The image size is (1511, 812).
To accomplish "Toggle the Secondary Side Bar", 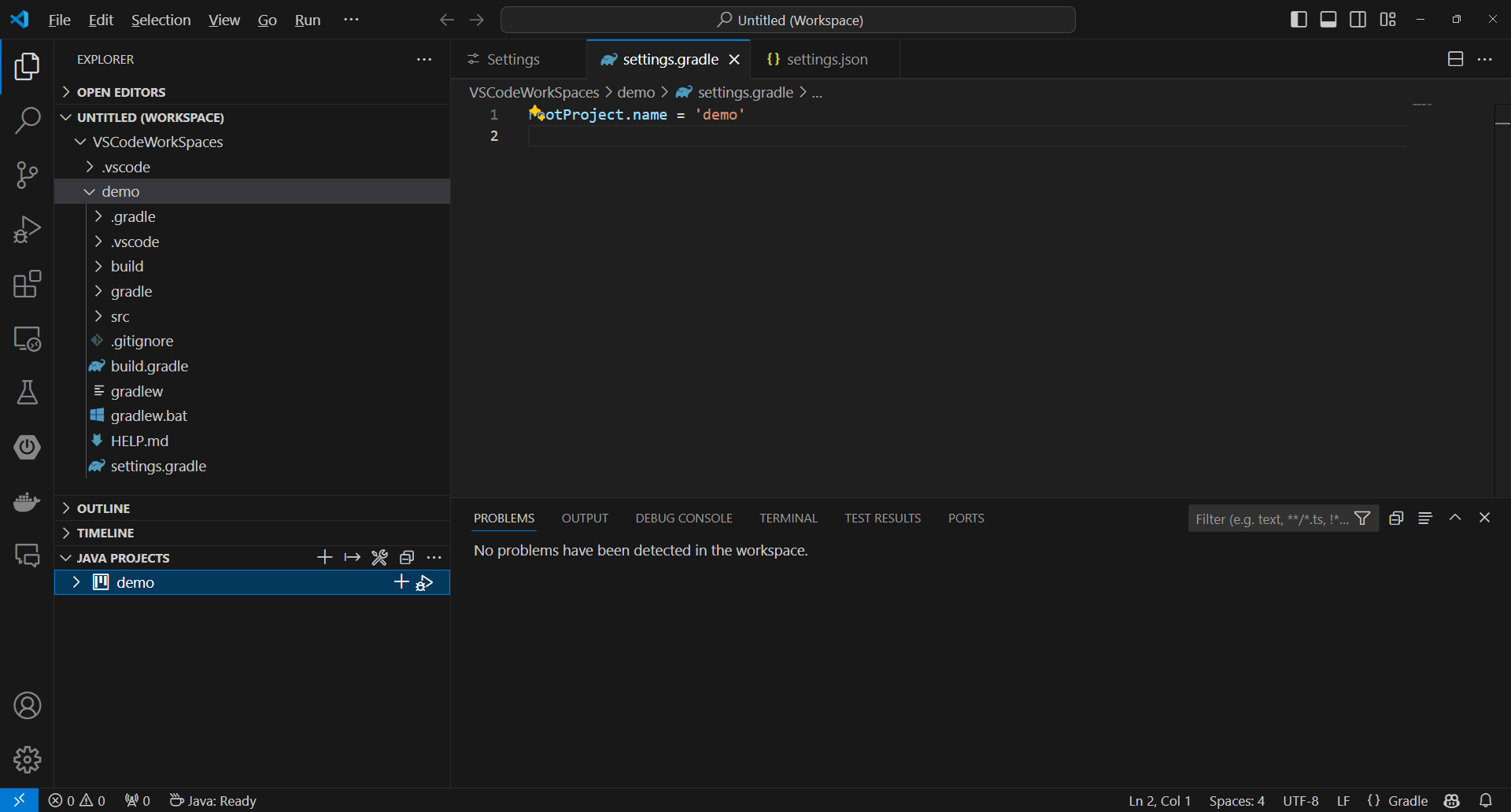I will tap(1358, 19).
